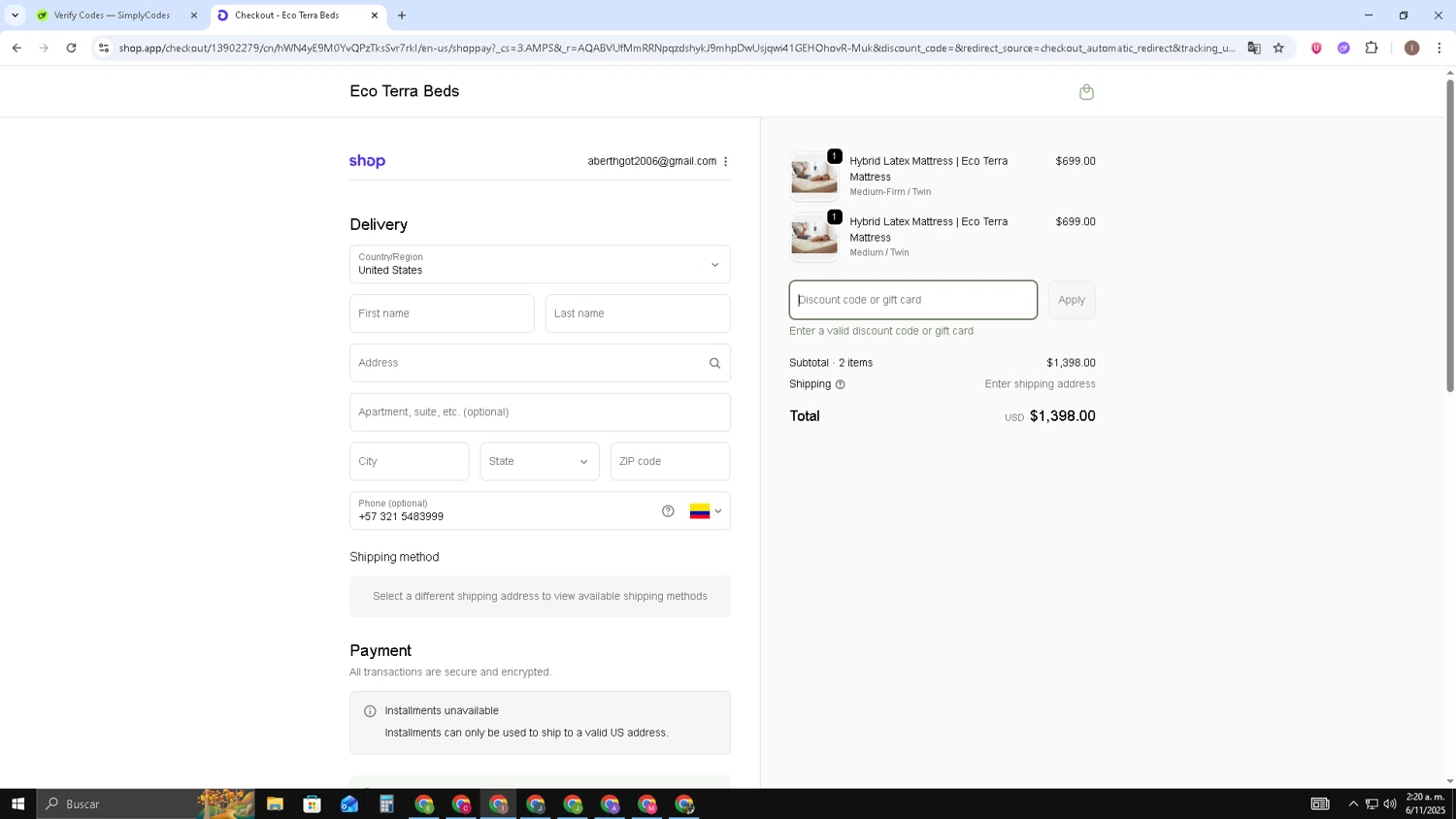Image resolution: width=1456 pixels, height=819 pixels.
Task: Open account options menu beside email
Action: coord(726,162)
